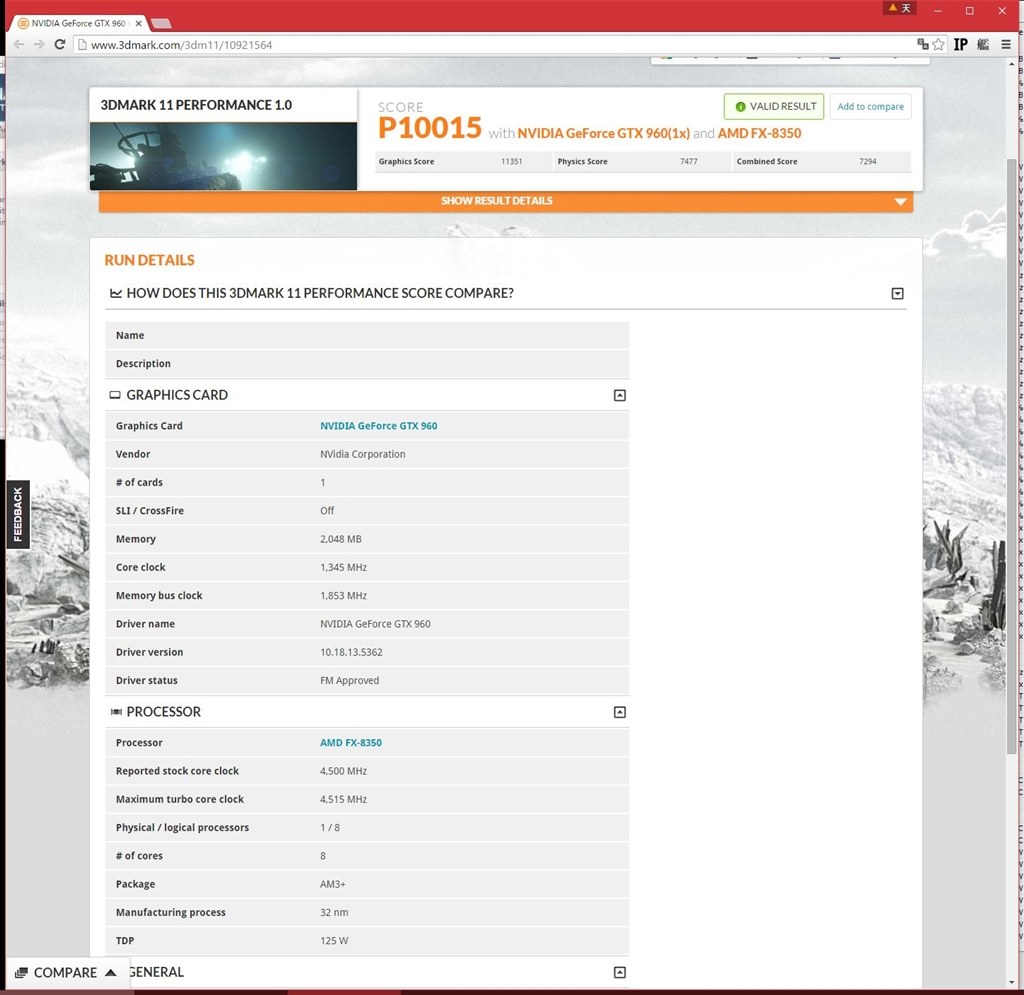Viewport: 1024px width, 995px height.
Task: Open the FEEDBACK side tab
Action: (x=18, y=514)
